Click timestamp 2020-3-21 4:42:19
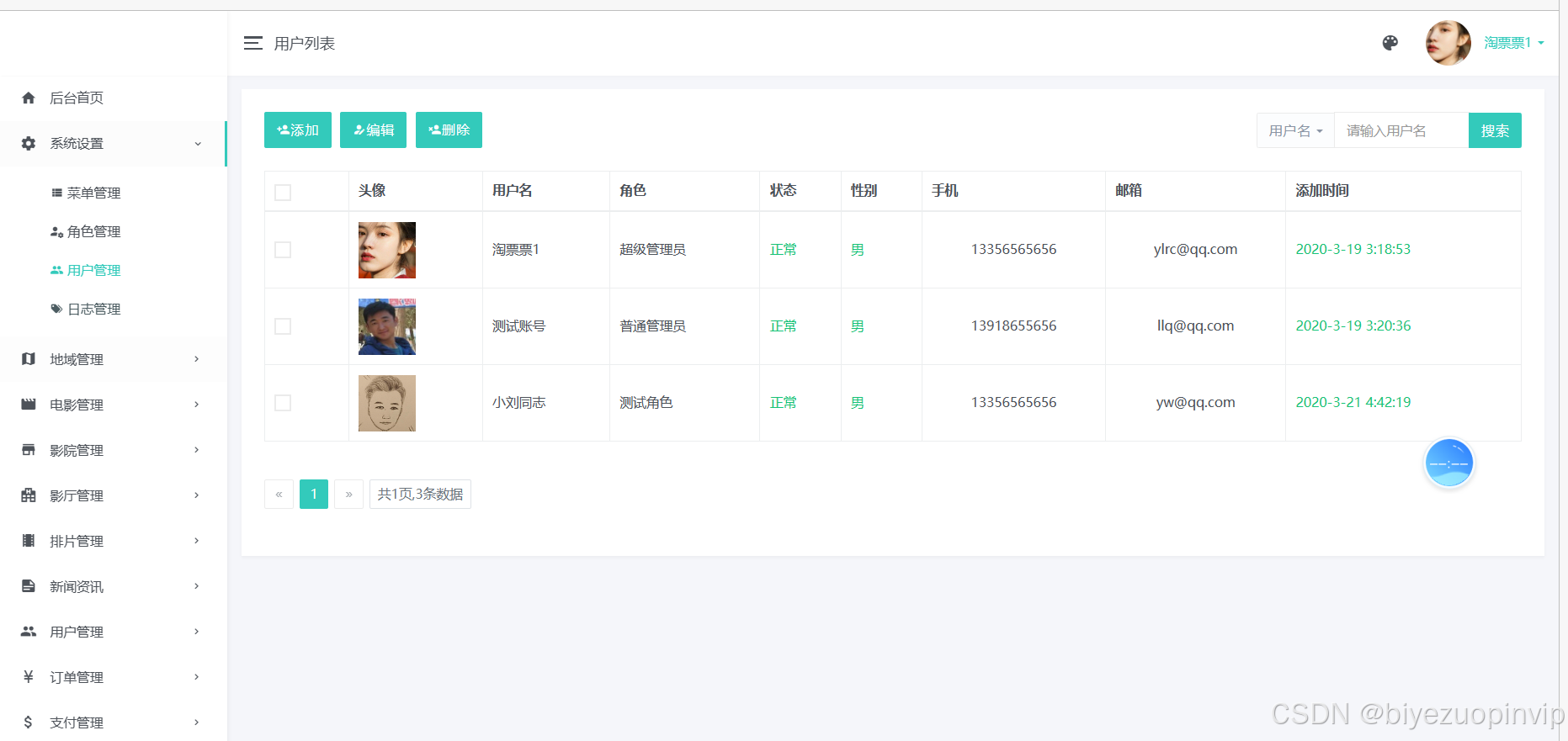Screen dimensions: 1568x741 click(x=1353, y=402)
